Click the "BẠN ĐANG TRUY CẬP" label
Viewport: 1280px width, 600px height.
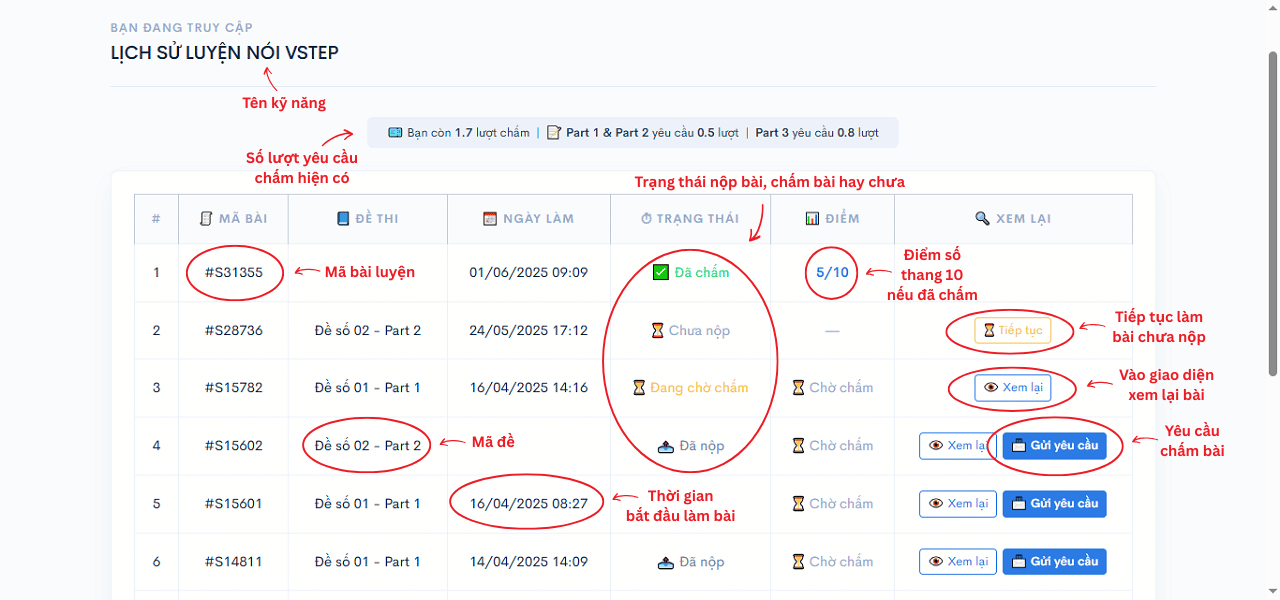tap(182, 27)
